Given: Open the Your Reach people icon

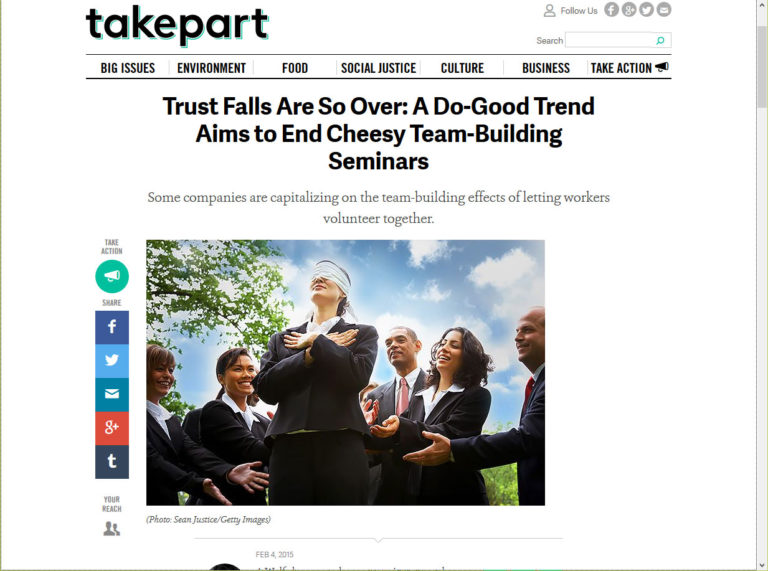Looking at the screenshot, I should tap(112, 529).
